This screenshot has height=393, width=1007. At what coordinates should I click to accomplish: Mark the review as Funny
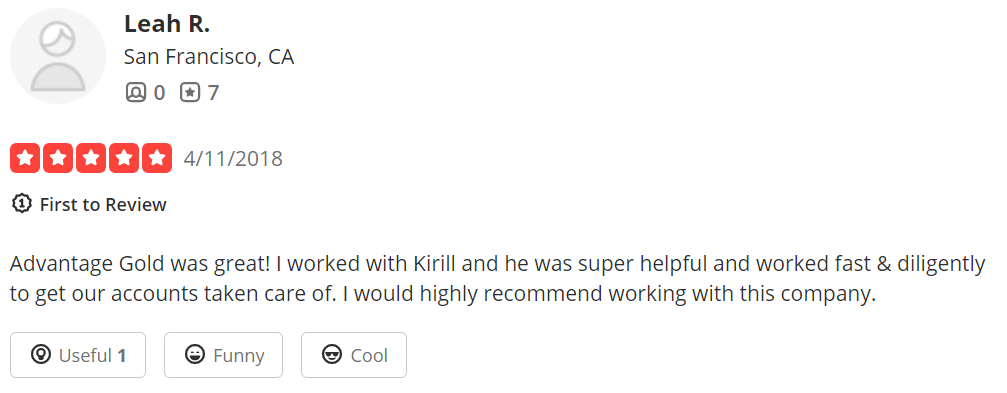(223, 355)
